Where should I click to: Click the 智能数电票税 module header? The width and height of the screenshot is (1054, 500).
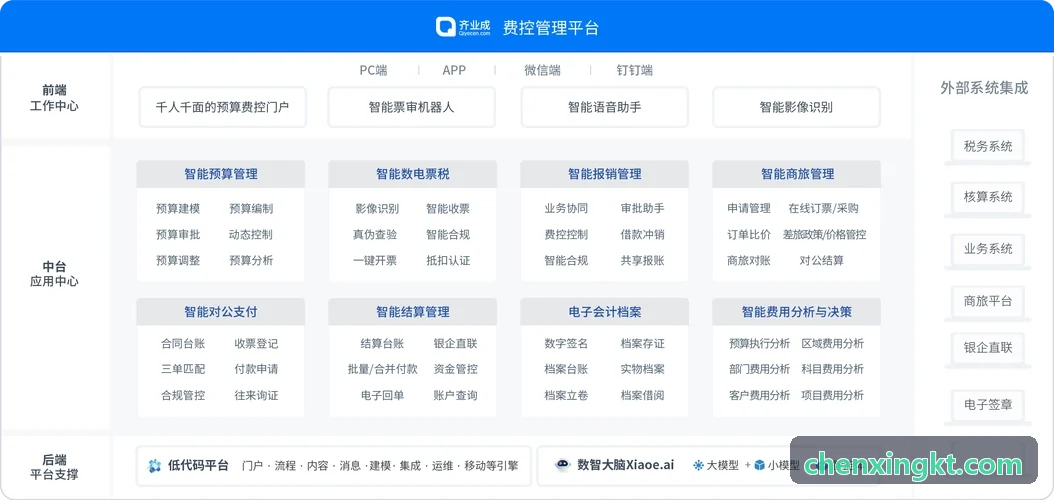pyautogui.click(x=413, y=174)
